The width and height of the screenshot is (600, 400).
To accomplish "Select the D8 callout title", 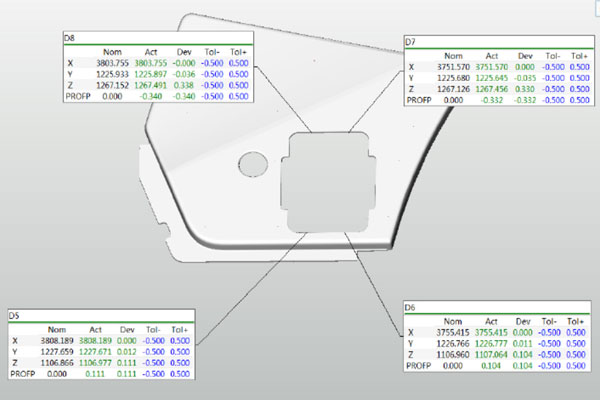I will [70, 37].
